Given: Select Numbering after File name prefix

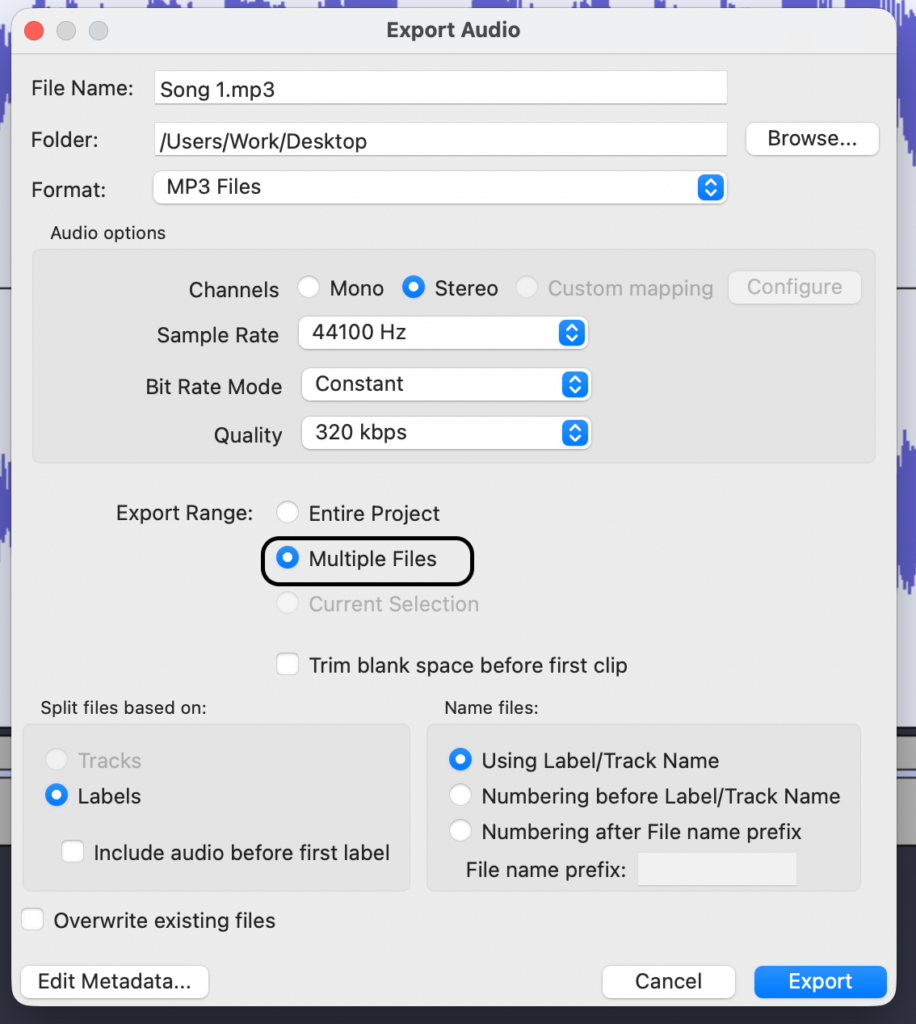Looking at the screenshot, I should (460, 831).
